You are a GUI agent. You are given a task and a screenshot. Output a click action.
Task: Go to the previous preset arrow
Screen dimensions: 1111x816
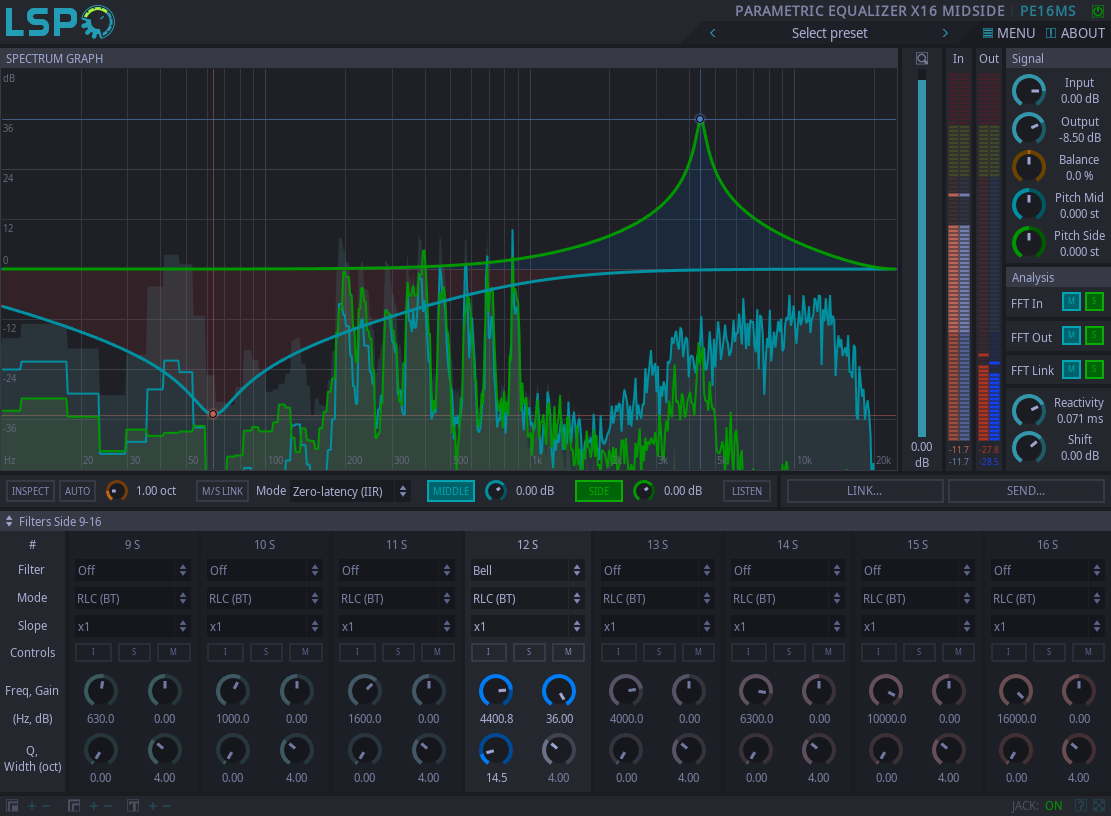pyautogui.click(x=713, y=33)
